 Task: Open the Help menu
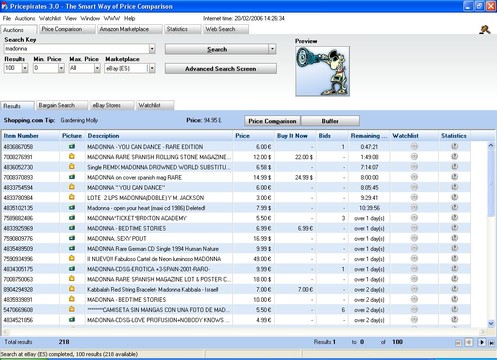coord(129,18)
